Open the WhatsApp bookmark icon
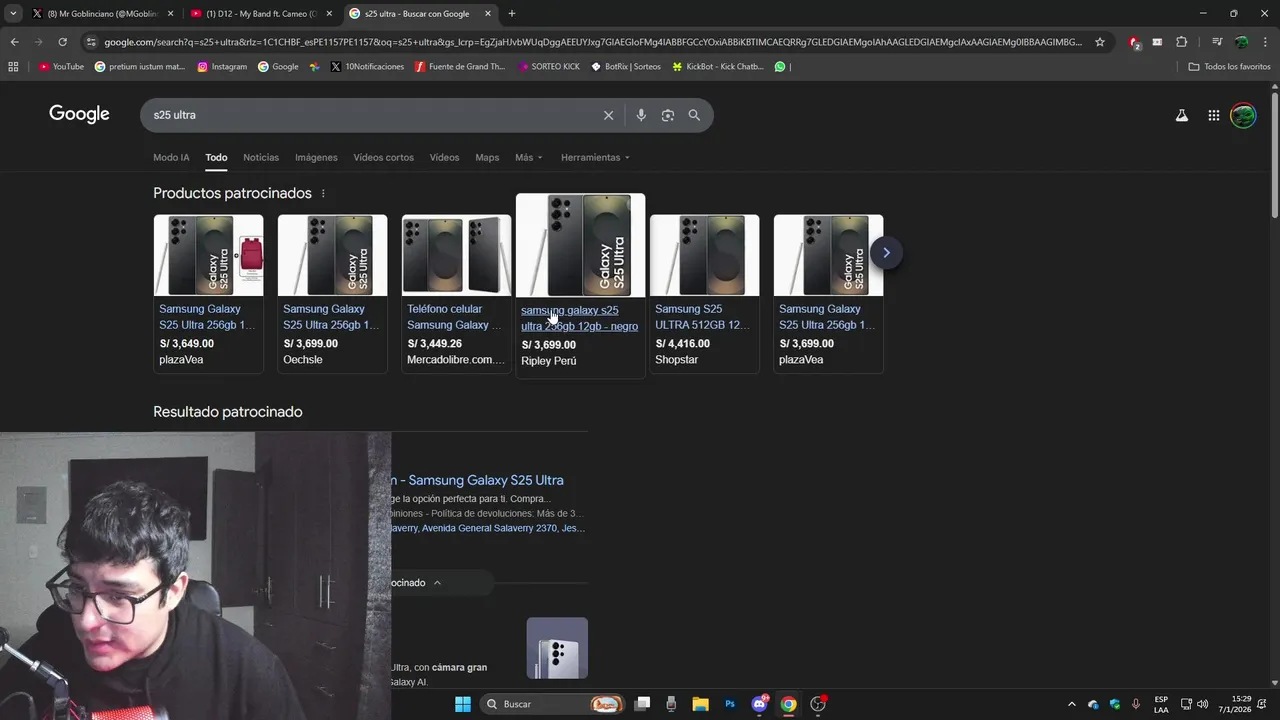 (780, 67)
